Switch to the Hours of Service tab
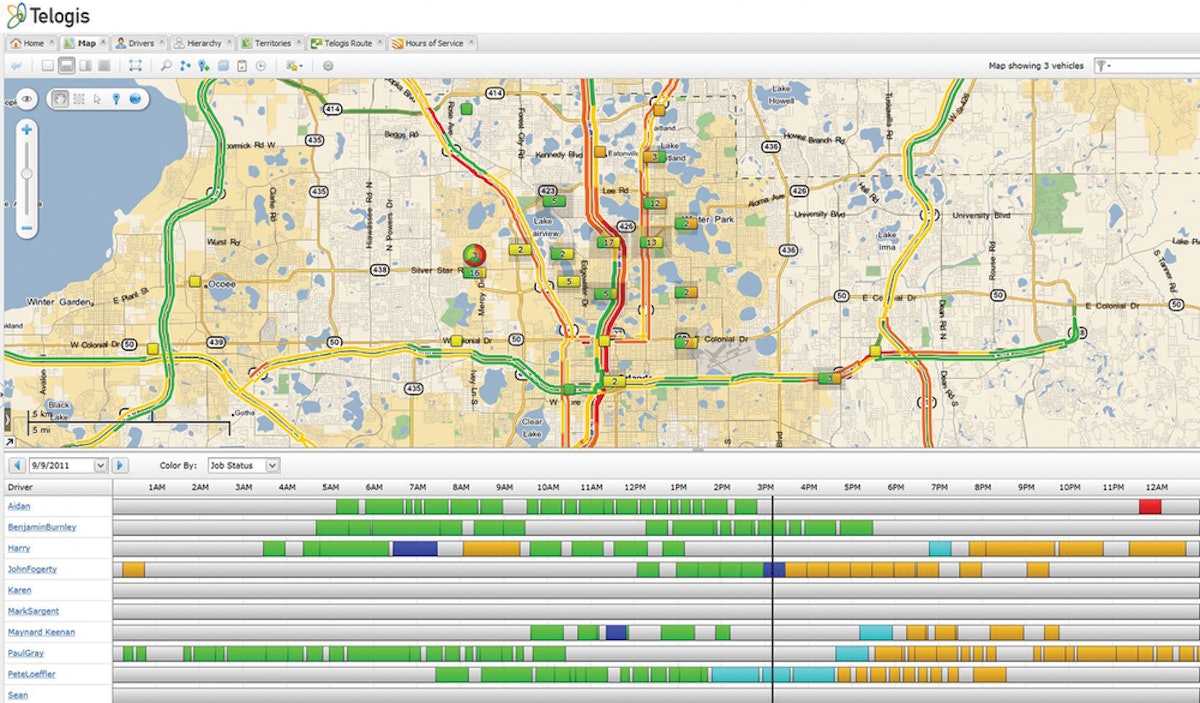The height and width of the screenshot is (703, 1200). 432,43
